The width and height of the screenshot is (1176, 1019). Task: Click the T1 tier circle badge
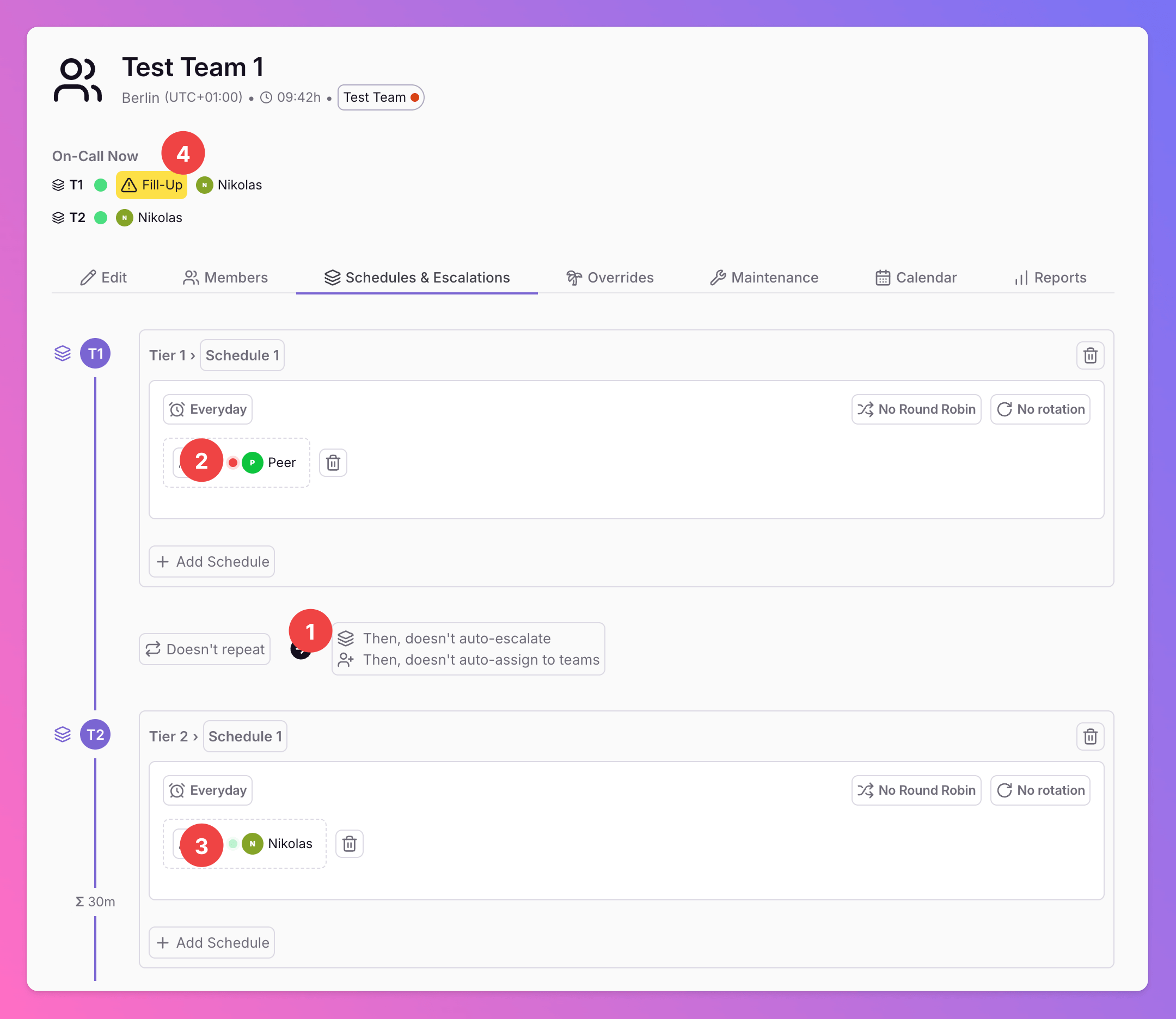click(x=95, y=354)
